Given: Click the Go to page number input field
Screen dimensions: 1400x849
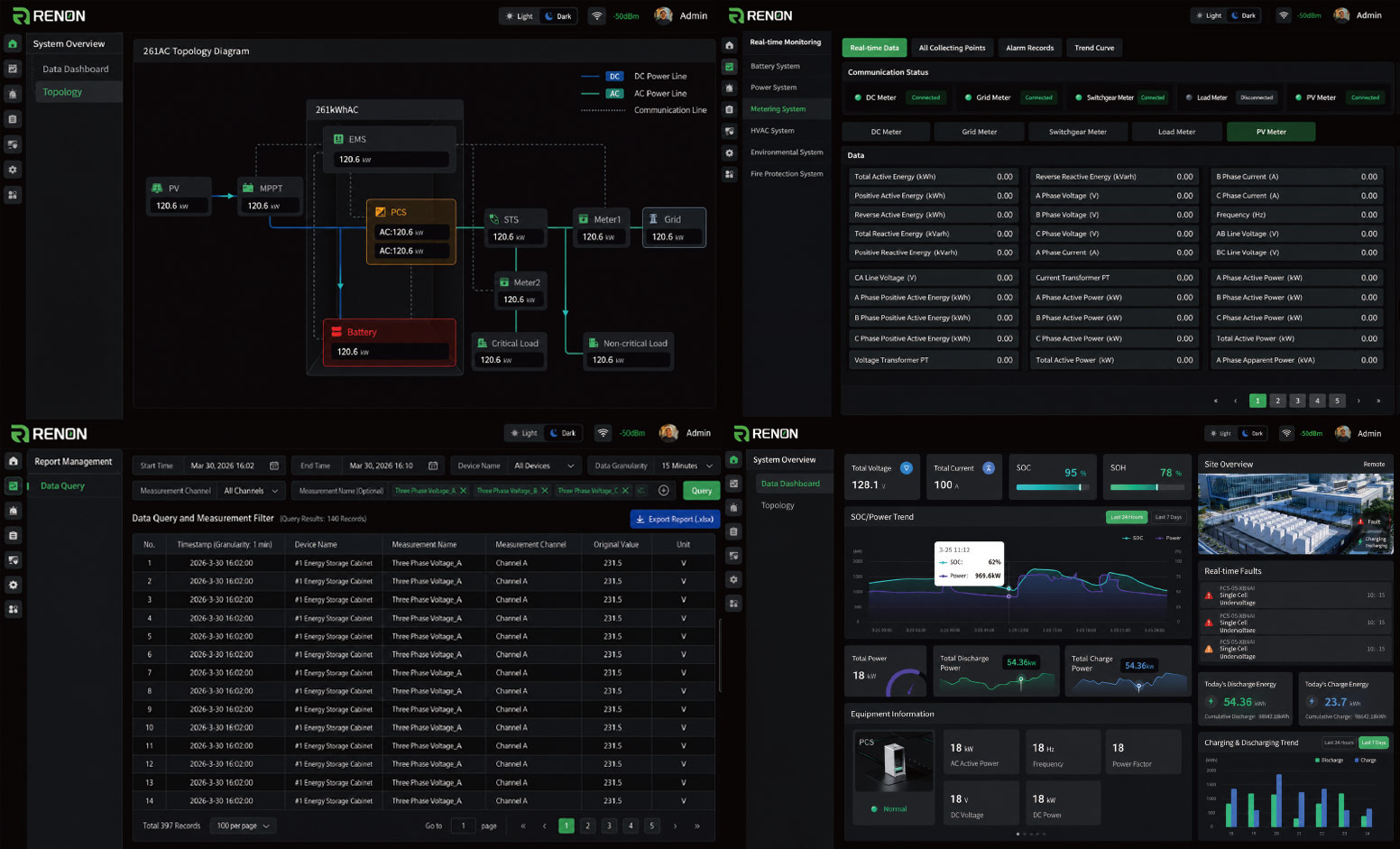Looking at the screenshot, I should [463, 826].
